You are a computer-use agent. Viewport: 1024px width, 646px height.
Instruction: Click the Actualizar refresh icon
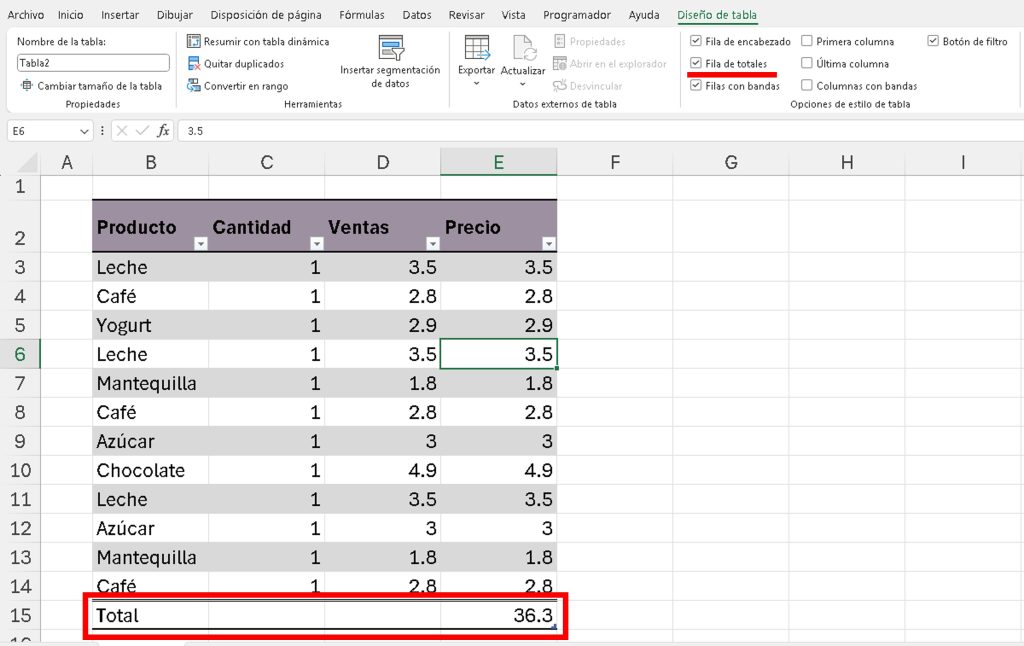(x=523, y=48)
